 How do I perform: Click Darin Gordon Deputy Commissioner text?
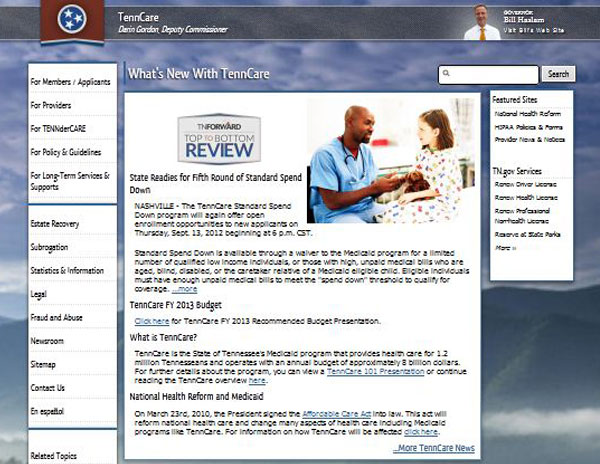pos(173,29)
